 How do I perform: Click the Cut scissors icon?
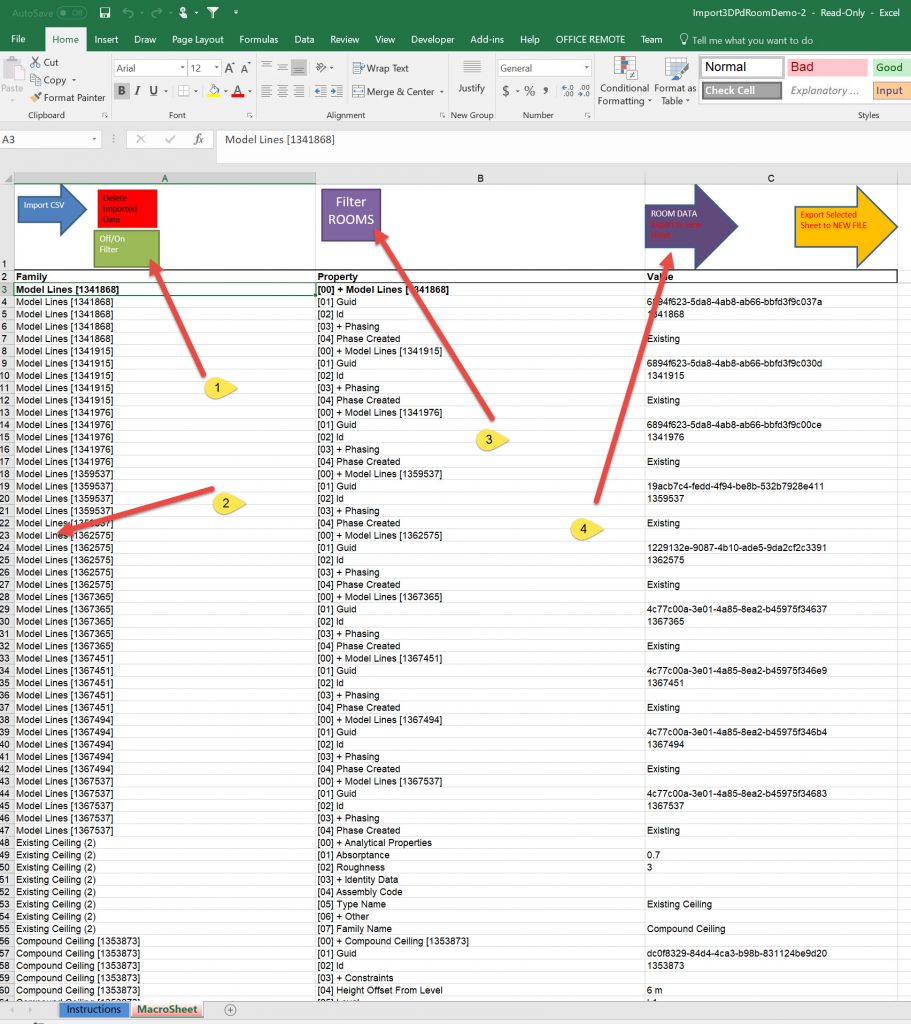coord(36,62)
